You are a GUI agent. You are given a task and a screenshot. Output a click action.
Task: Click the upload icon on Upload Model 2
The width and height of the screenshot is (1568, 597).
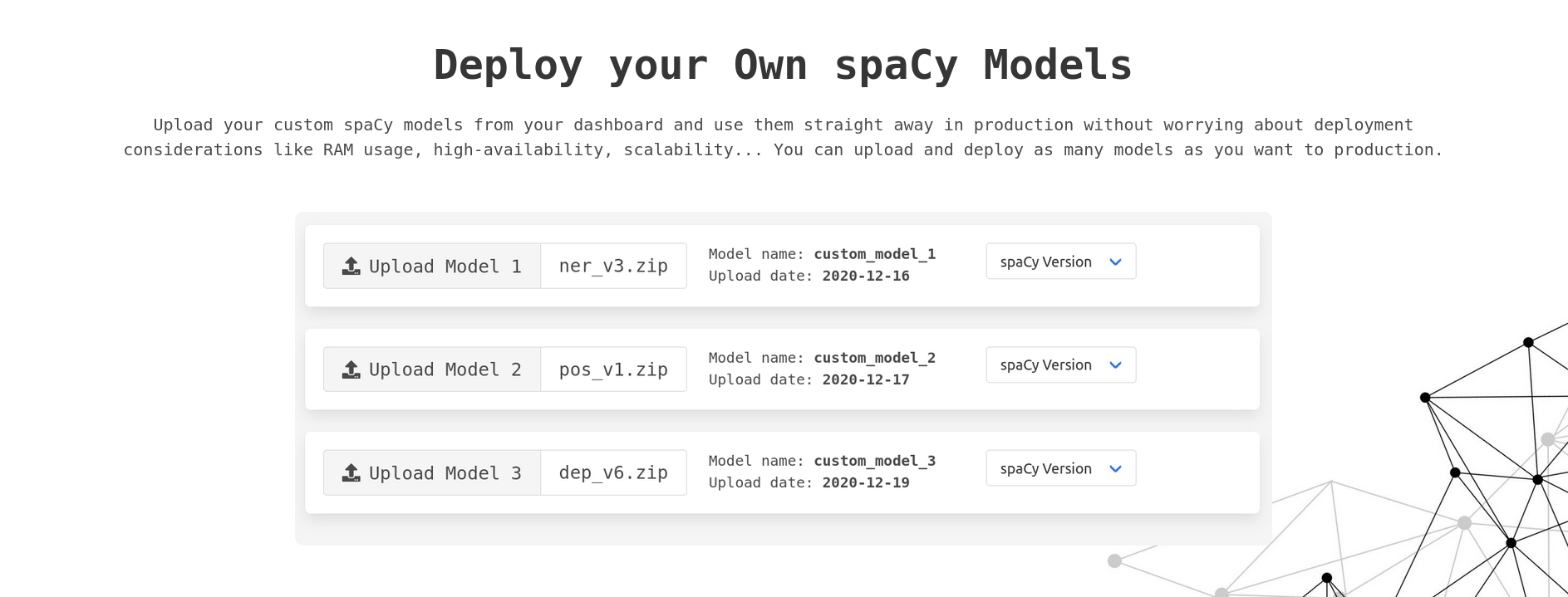tap(351, 369)
